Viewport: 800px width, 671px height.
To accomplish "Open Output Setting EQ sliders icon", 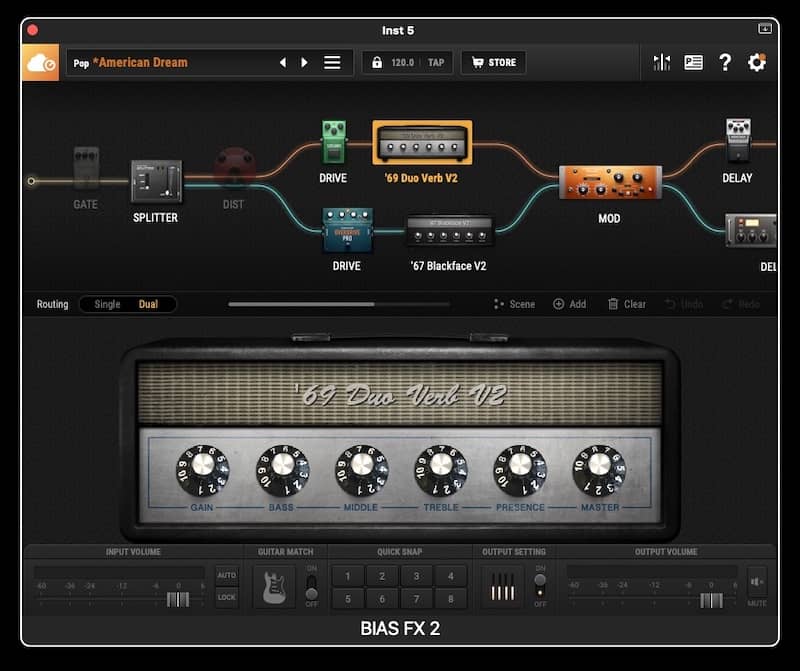I will [x=503, y=587].
